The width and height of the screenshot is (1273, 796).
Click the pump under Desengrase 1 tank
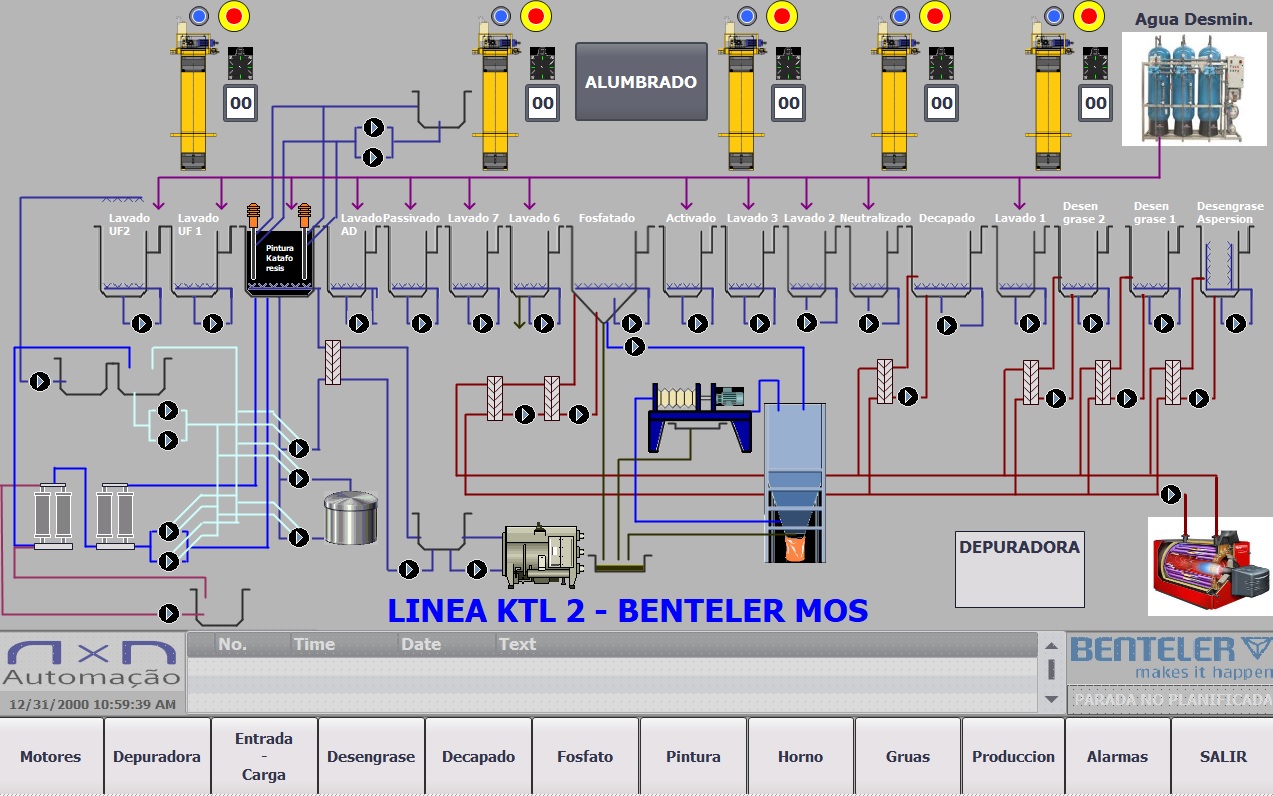coord(1164,323)
